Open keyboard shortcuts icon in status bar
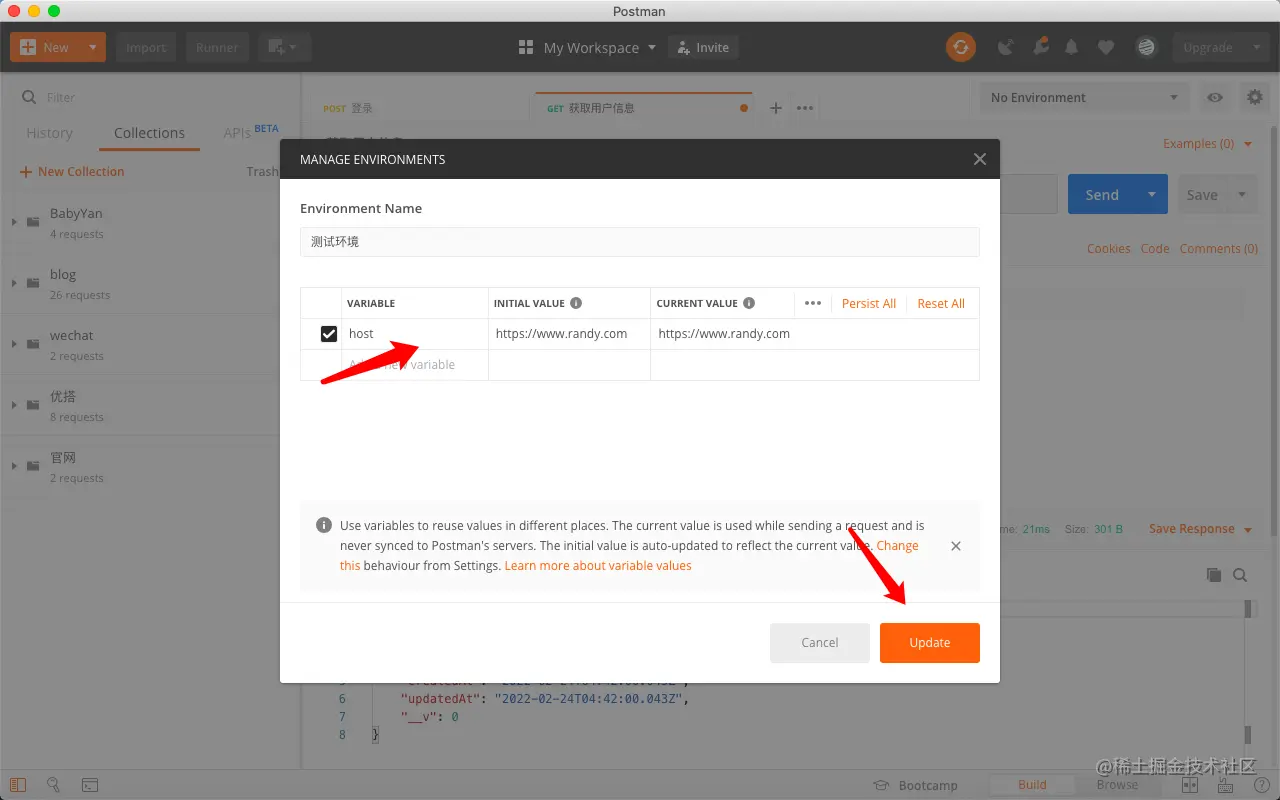The height and width of the screenshot is (800, 1280). pos(1226,785)
